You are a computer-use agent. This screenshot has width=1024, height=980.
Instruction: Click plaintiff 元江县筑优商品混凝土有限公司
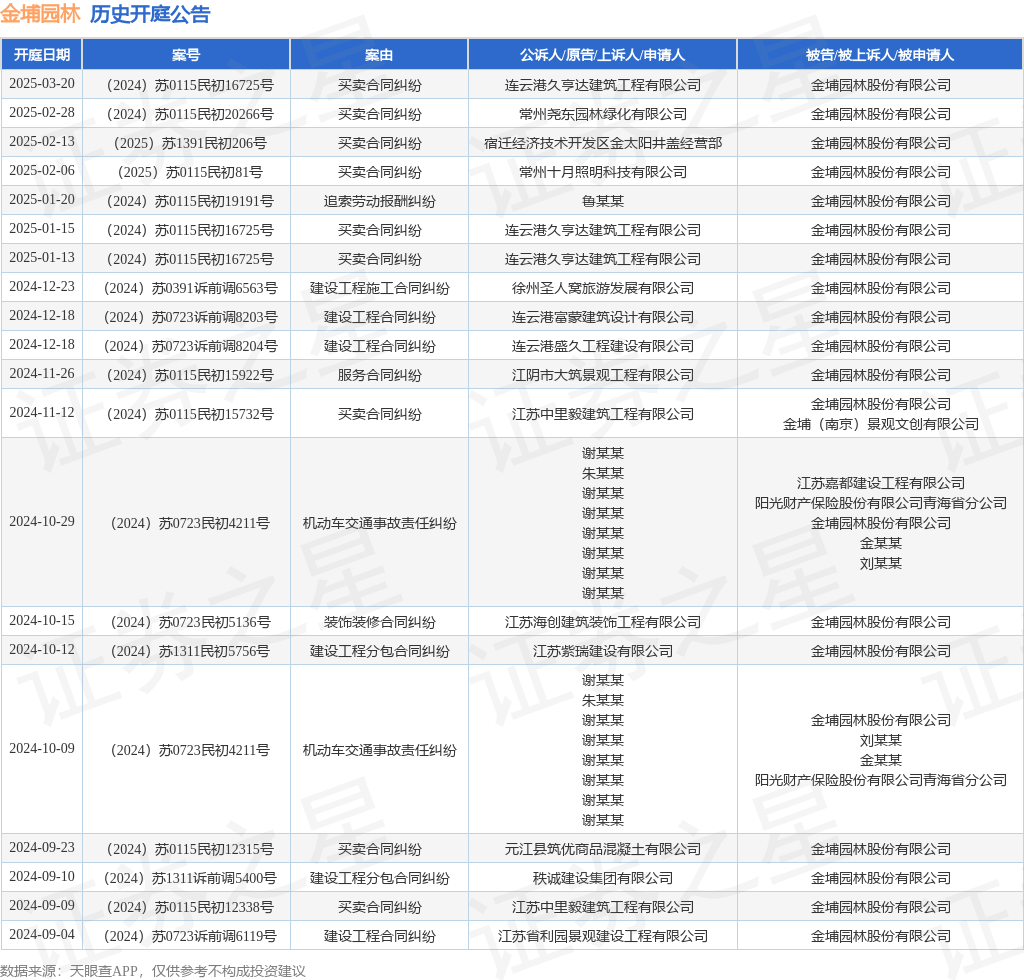(x=603, y=849)
